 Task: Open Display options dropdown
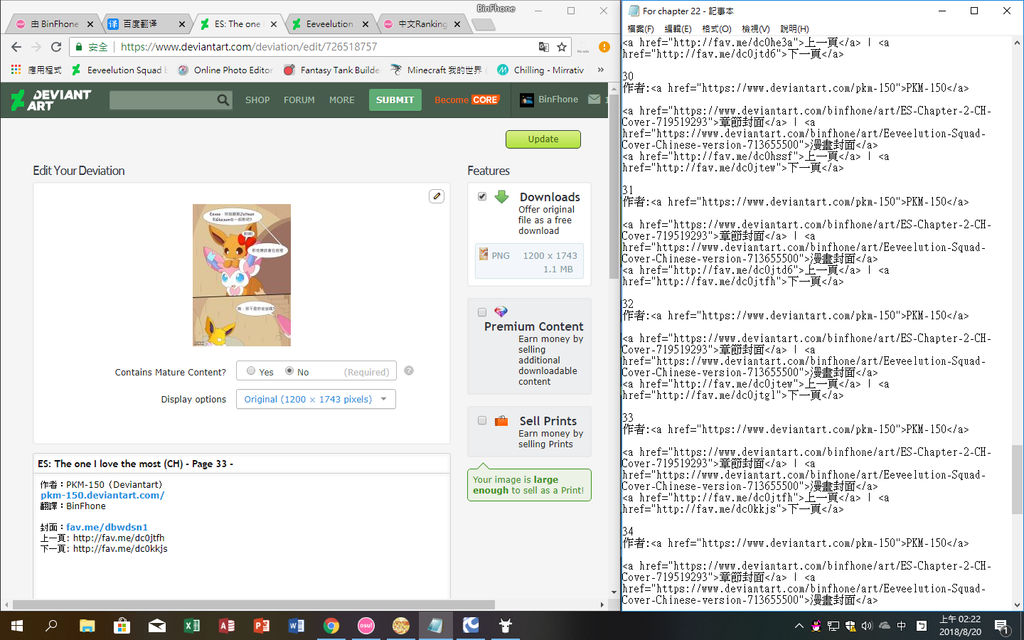pyautogui.click(x=316, y=399)
